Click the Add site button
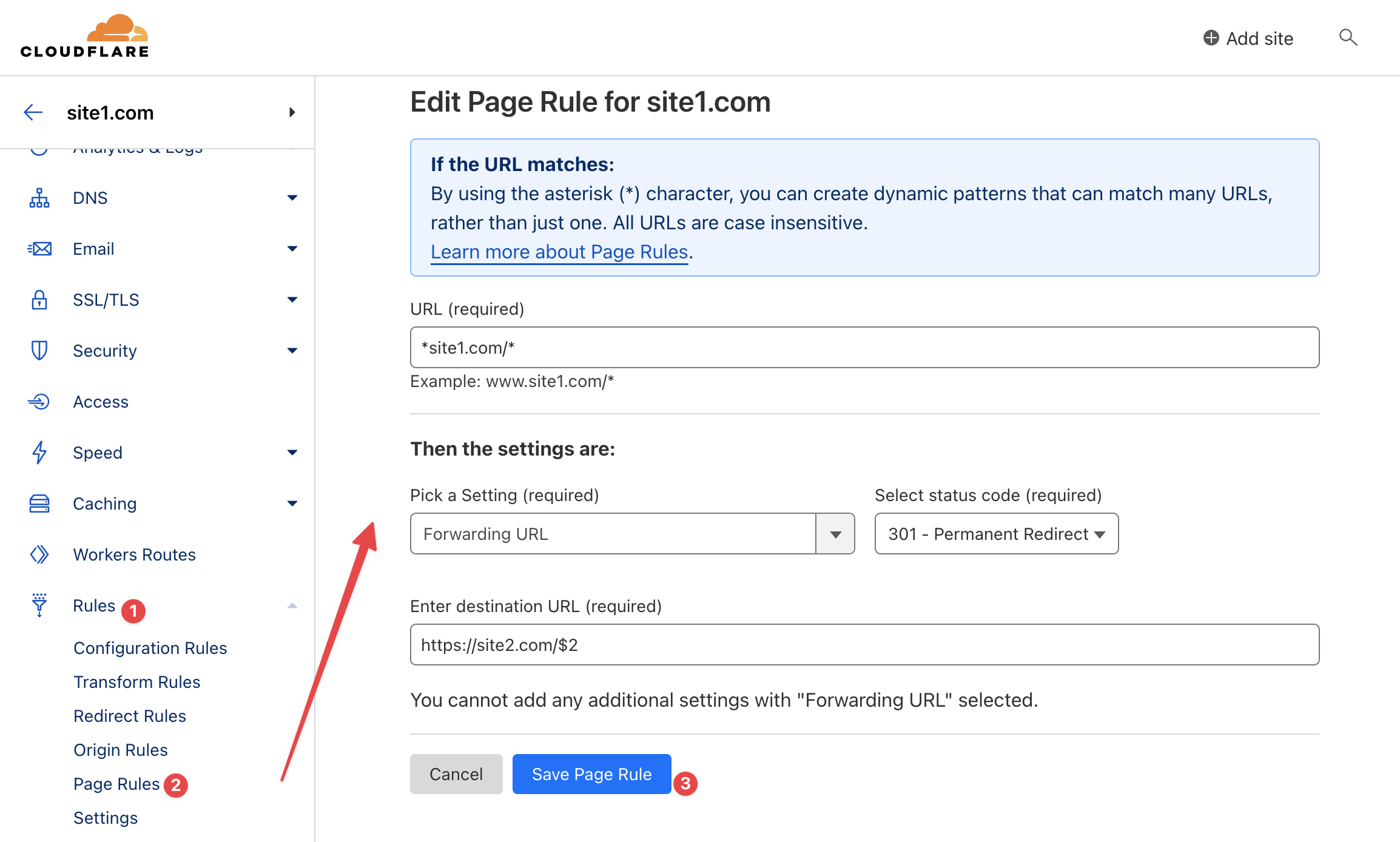This screenshot has width=1400, height=842. [x=1248, y=38]
